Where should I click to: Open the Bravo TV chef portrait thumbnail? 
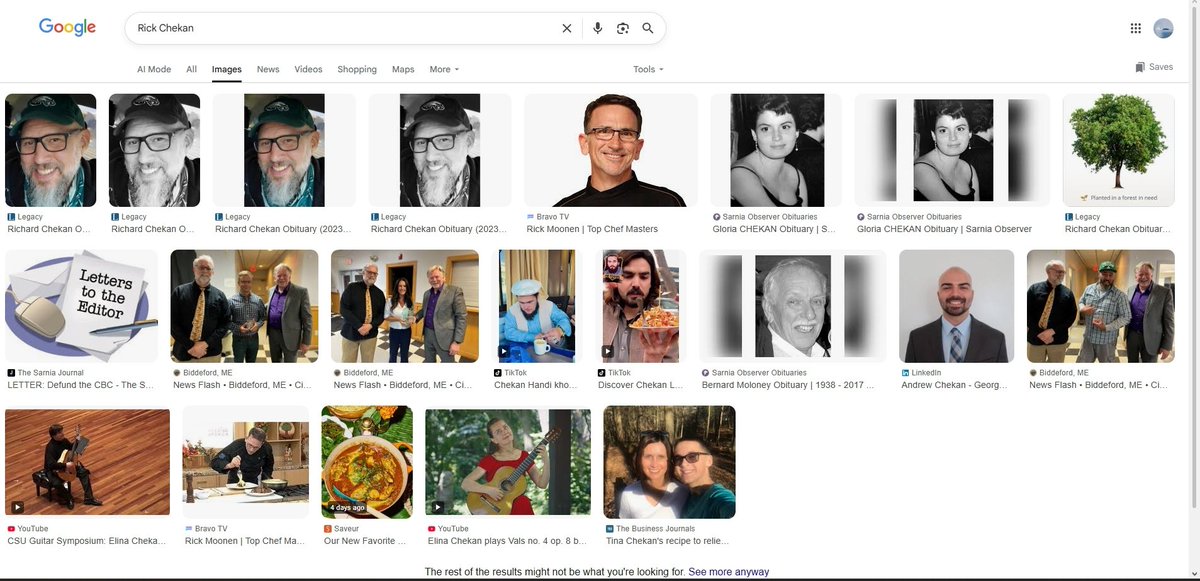tap(612, 150)
